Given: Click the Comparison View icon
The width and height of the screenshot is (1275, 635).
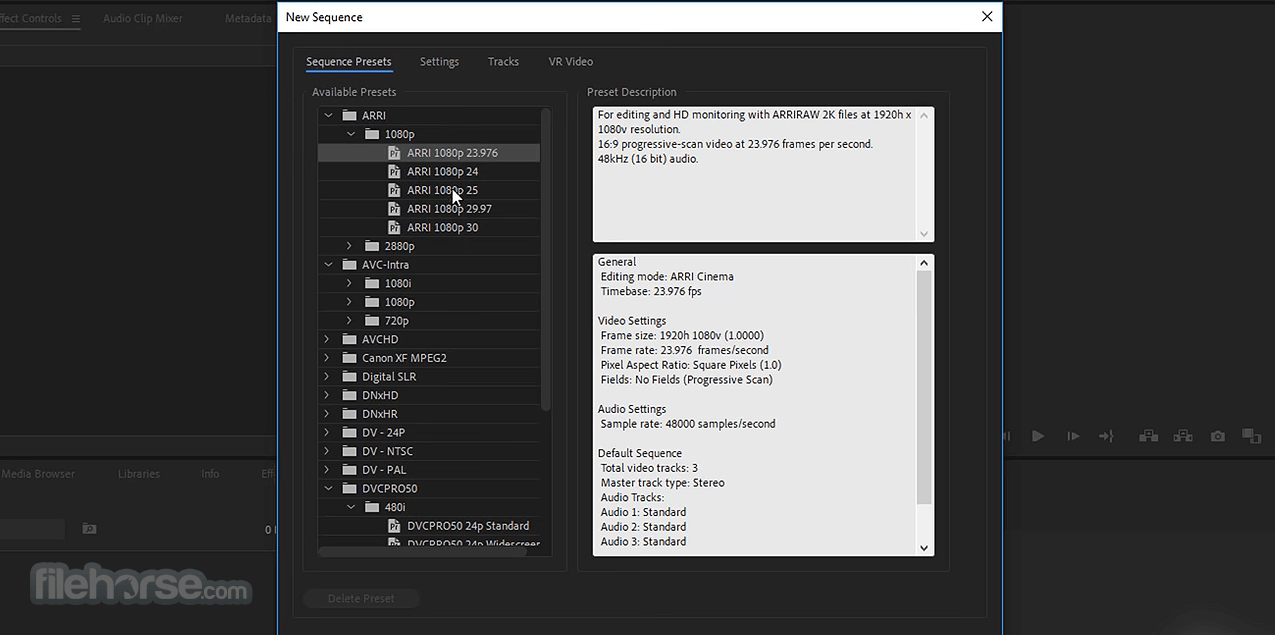Looking at the screenshot, I should [1251, 436].
